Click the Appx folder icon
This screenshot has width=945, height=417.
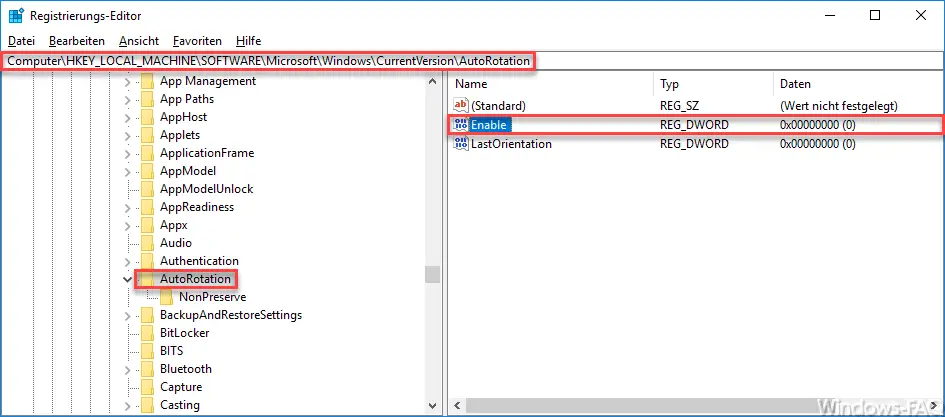click(147, 225)
